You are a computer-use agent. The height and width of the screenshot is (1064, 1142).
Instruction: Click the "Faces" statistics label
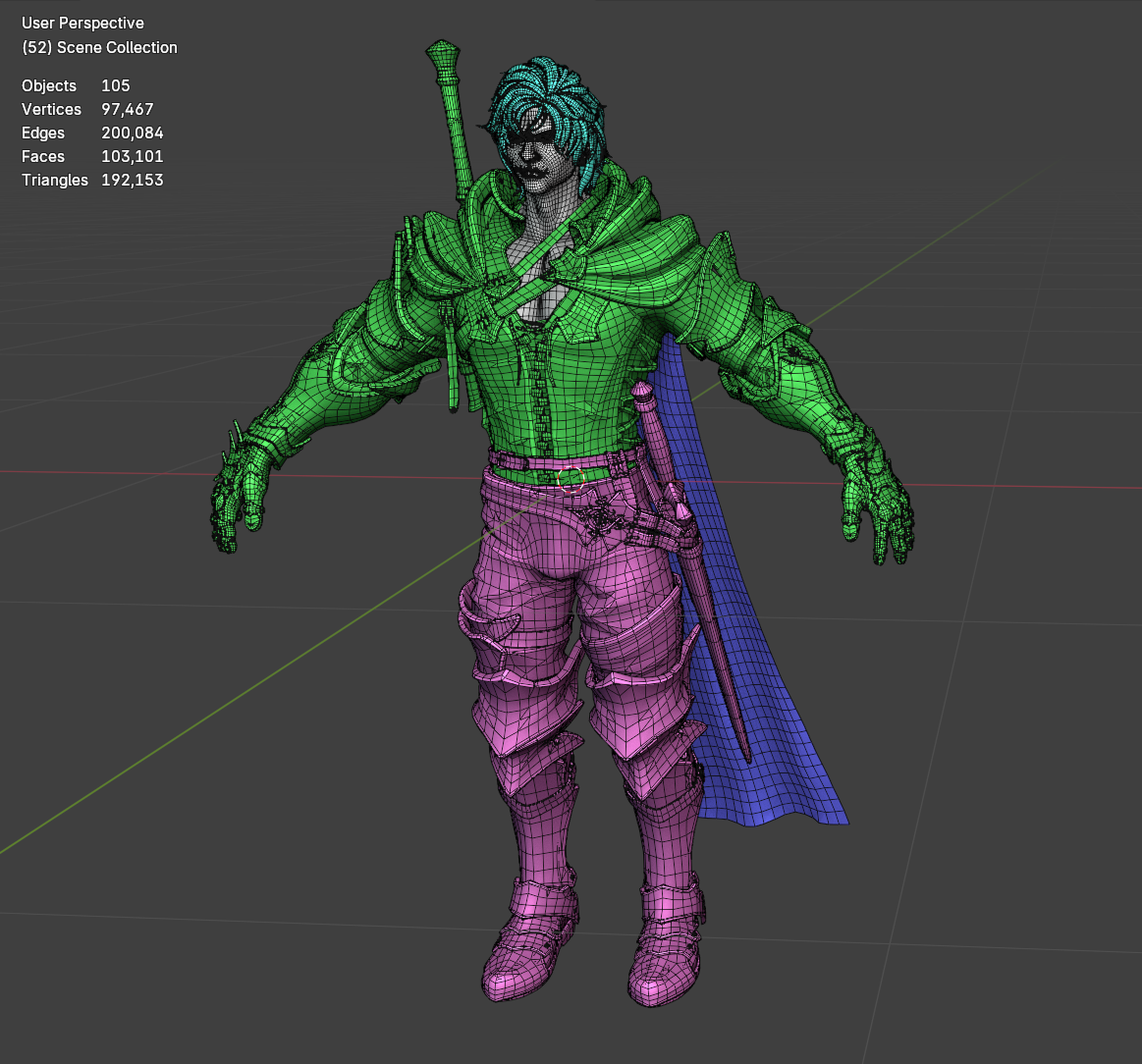[x=43, y=157]
